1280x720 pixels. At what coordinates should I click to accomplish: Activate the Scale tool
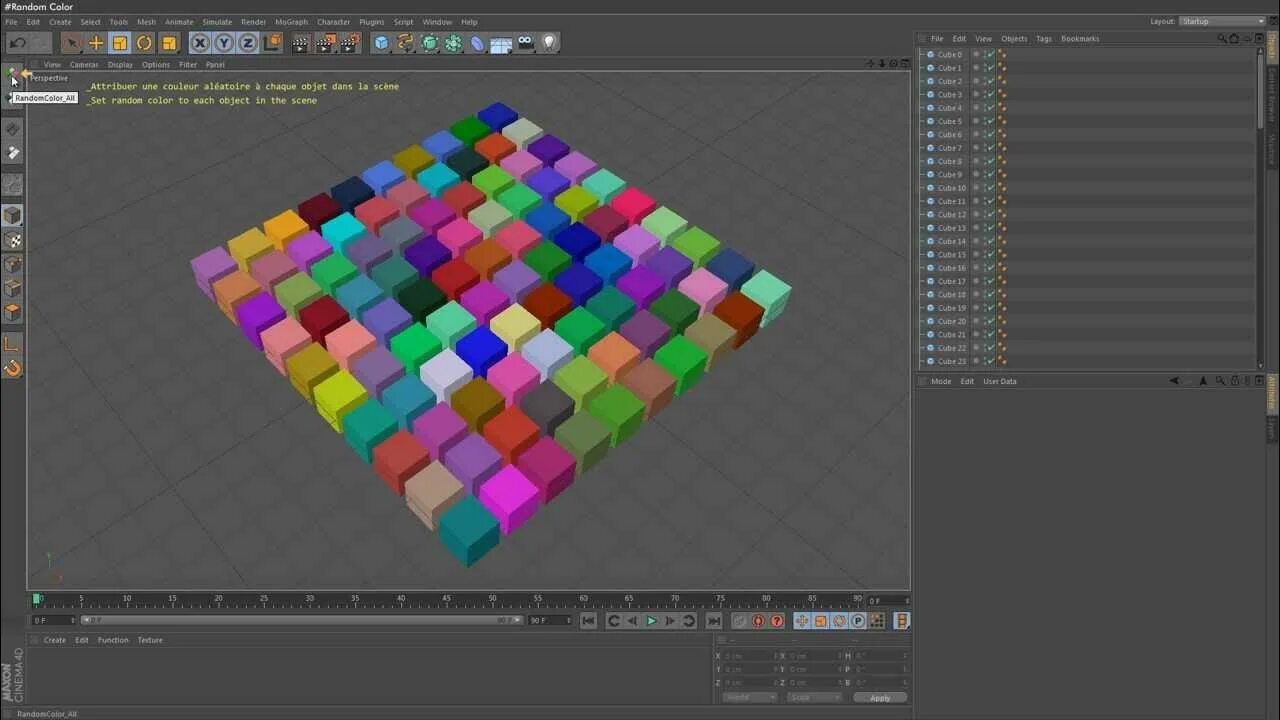tap(120, 43)
